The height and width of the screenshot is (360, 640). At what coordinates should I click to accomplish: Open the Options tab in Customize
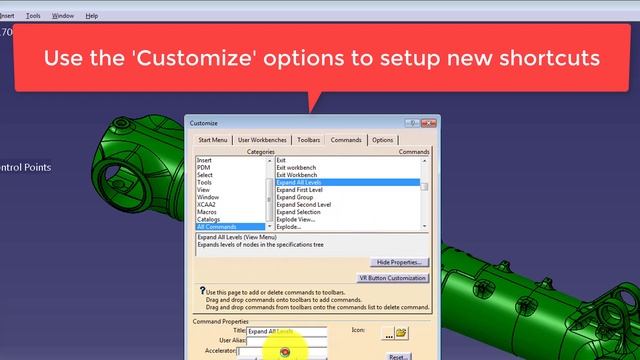click(382, 140)
